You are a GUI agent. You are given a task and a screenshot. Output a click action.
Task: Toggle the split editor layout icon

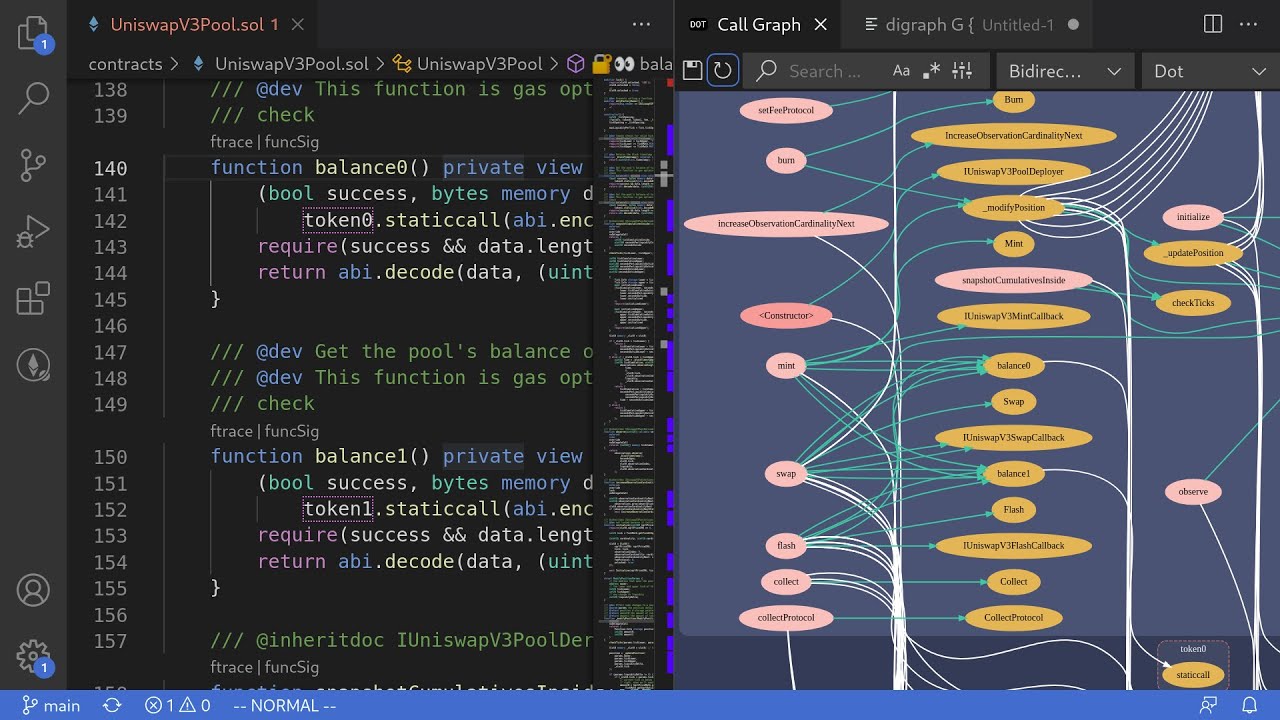click(x=1211, y=23)
